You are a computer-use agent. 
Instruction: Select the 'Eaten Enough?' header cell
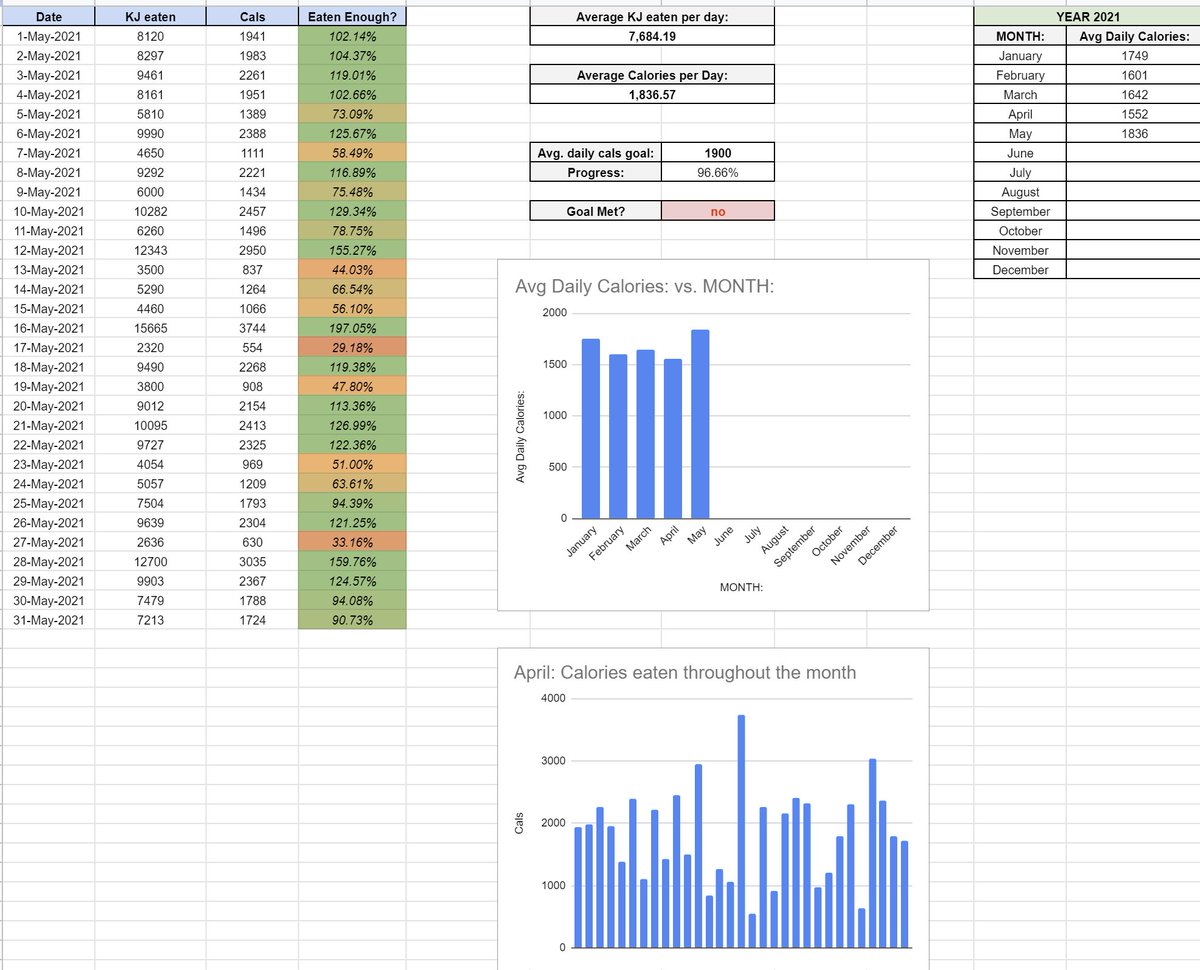coord(352,16)
